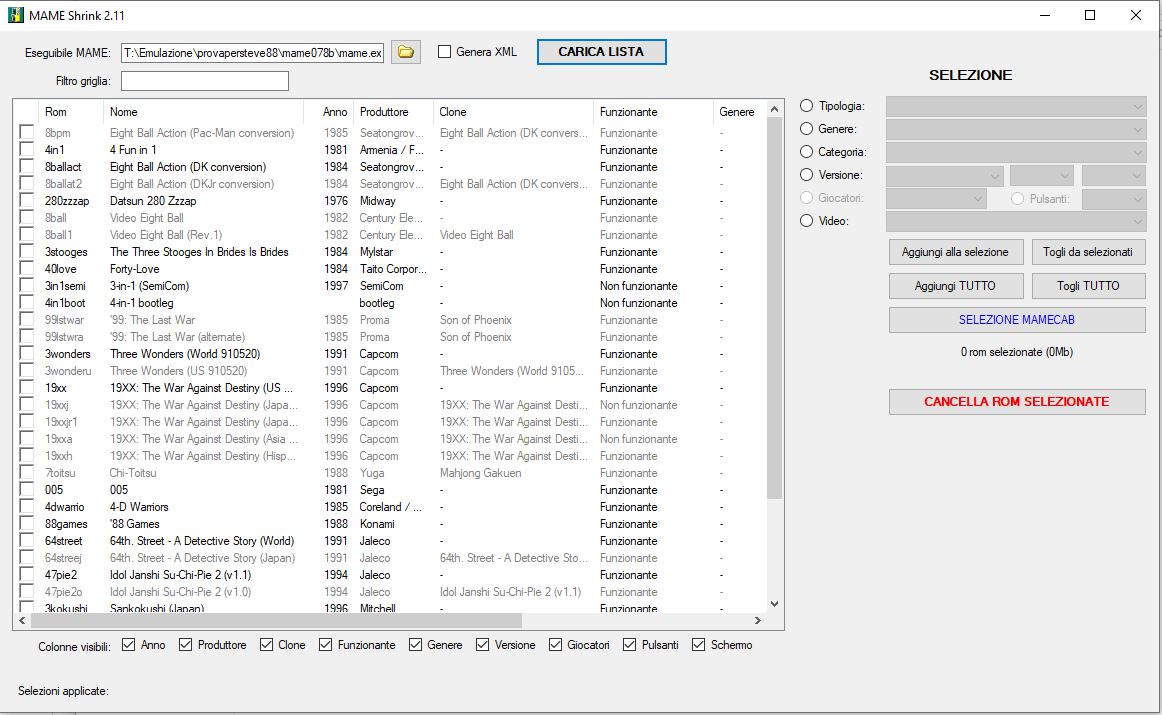Open the first Versione dropdown
This screenshot has height=715, width=1162.
point(944,176)
